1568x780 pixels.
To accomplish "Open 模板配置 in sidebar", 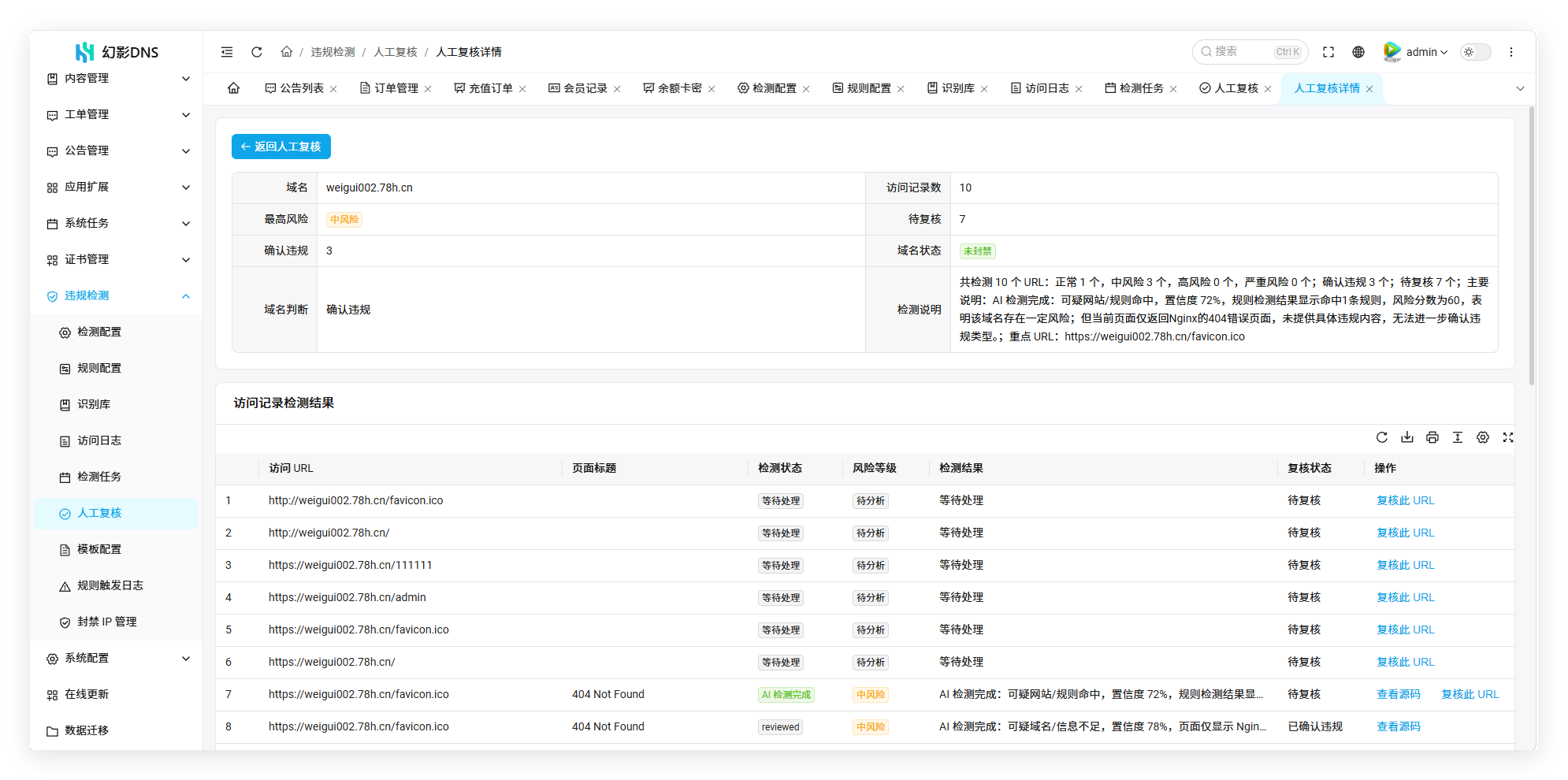I will (117, 549).
